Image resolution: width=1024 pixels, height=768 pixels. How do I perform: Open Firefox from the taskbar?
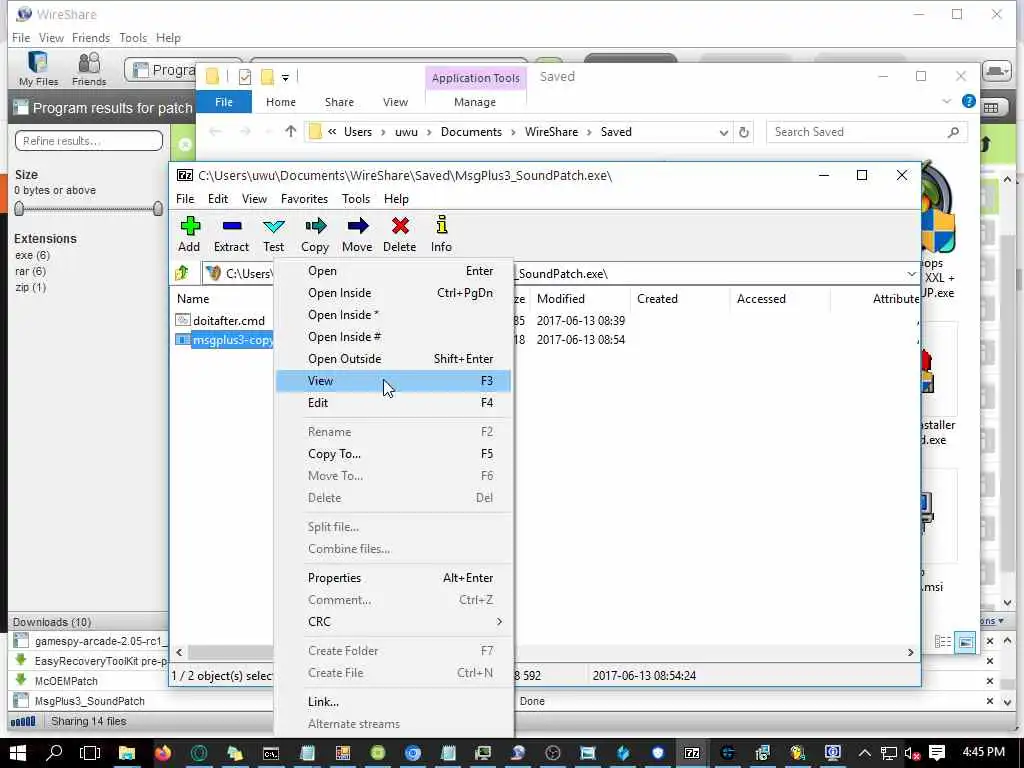[163, 753]
